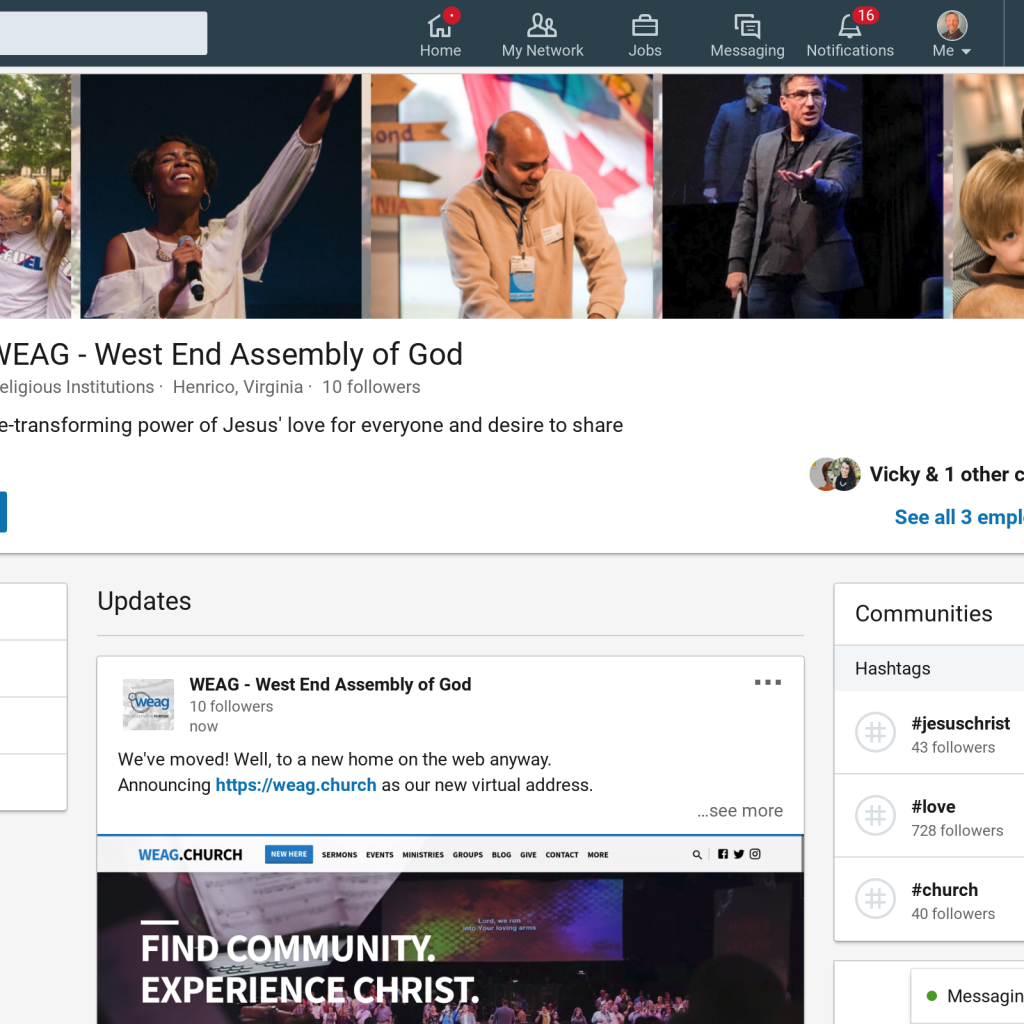Screen dimensions: 1024x1024
Task: Open the post's three-dot options menu
Action: [767, 683]
